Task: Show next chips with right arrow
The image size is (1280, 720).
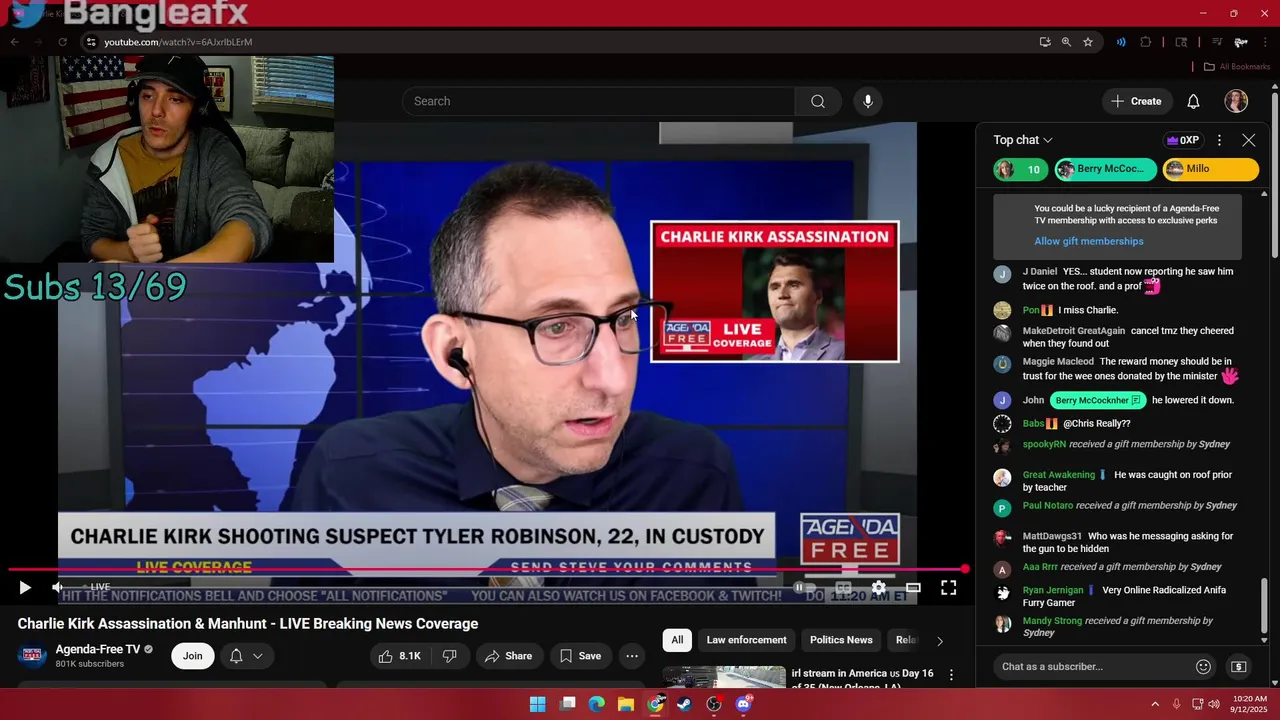Action: 939,641
